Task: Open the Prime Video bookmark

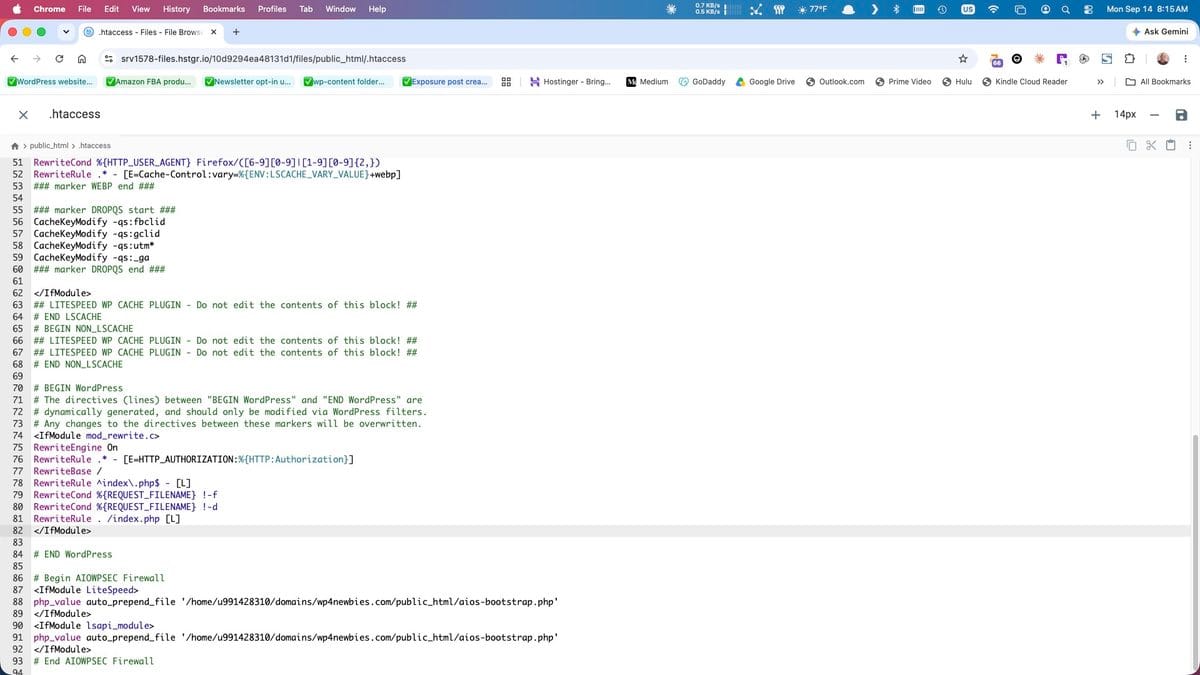Action: 903,81
